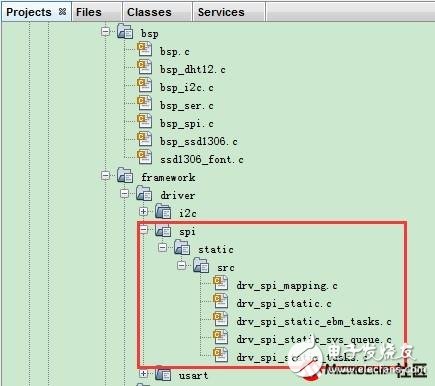Collapse the static folder node

coord(163,247)
